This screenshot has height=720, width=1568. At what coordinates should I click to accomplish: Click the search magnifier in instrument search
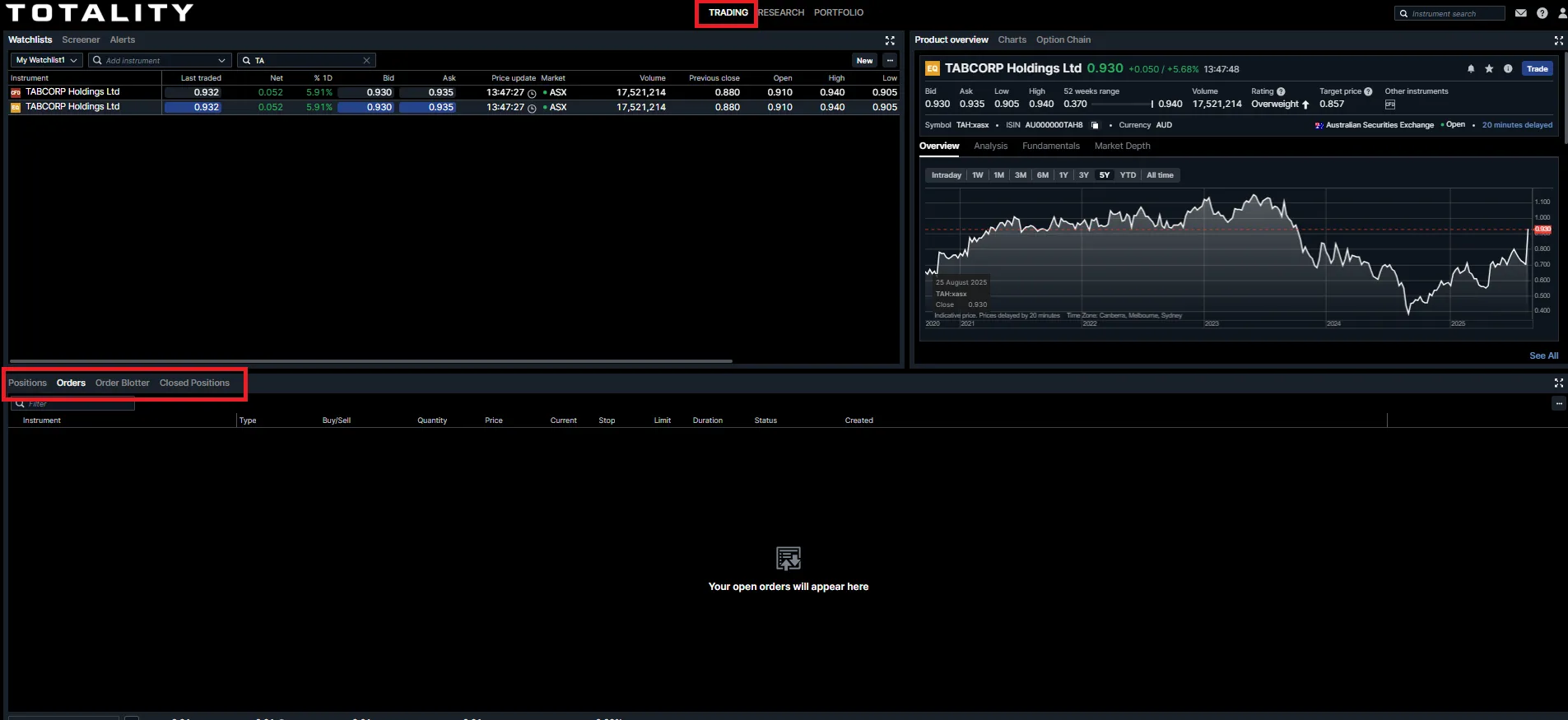[x=1404, y=14]
